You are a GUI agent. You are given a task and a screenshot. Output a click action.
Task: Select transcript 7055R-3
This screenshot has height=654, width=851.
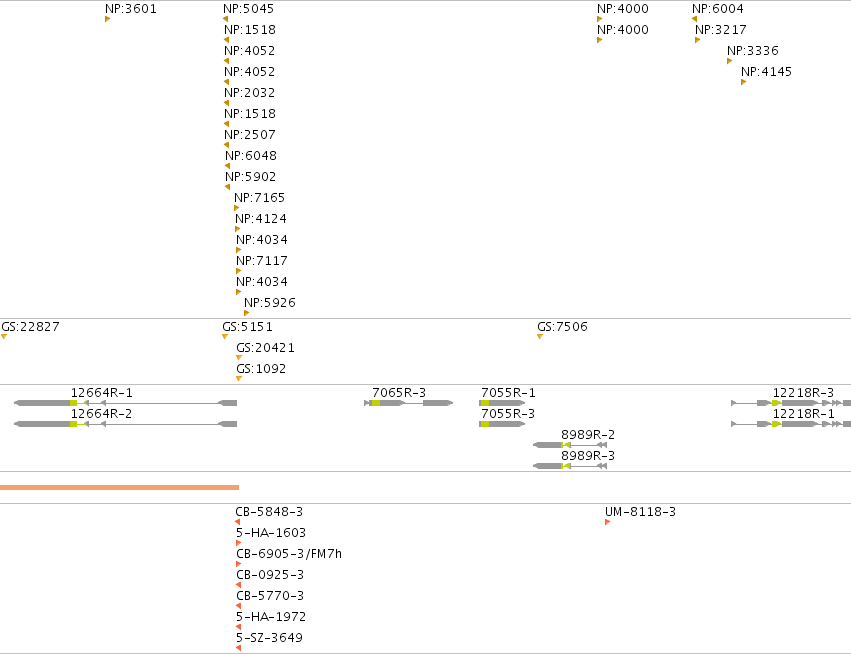[x=502, y=424]
